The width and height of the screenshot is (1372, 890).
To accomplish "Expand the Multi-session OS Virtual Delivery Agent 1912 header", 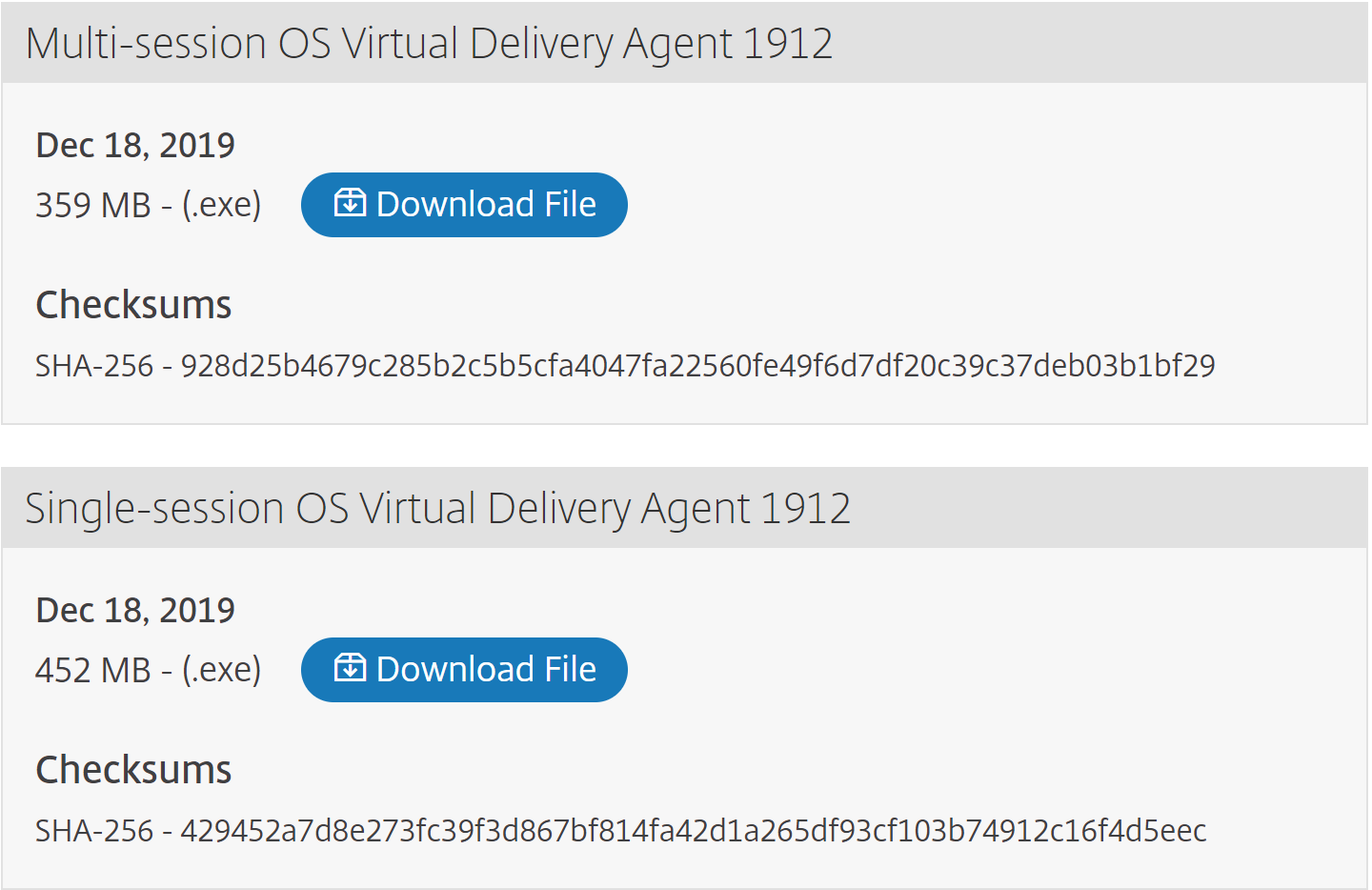I will coord(429,42).
